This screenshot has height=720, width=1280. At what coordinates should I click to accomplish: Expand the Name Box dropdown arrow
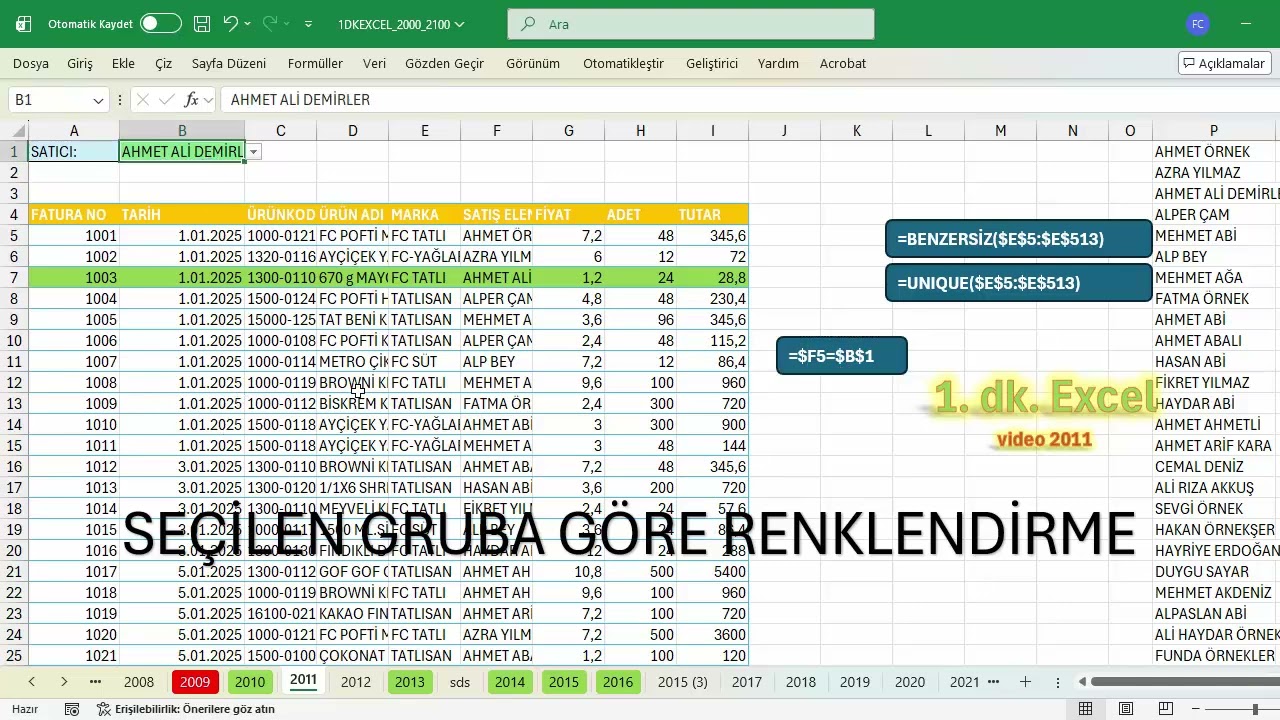(98, 100)
